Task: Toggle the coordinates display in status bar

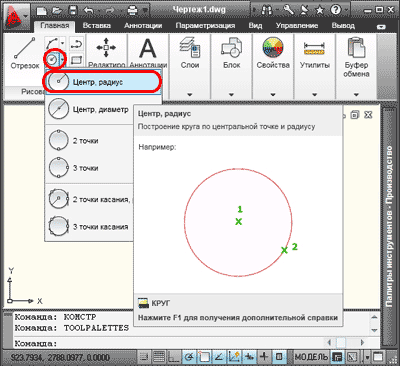Action: [x=60, y=358]
